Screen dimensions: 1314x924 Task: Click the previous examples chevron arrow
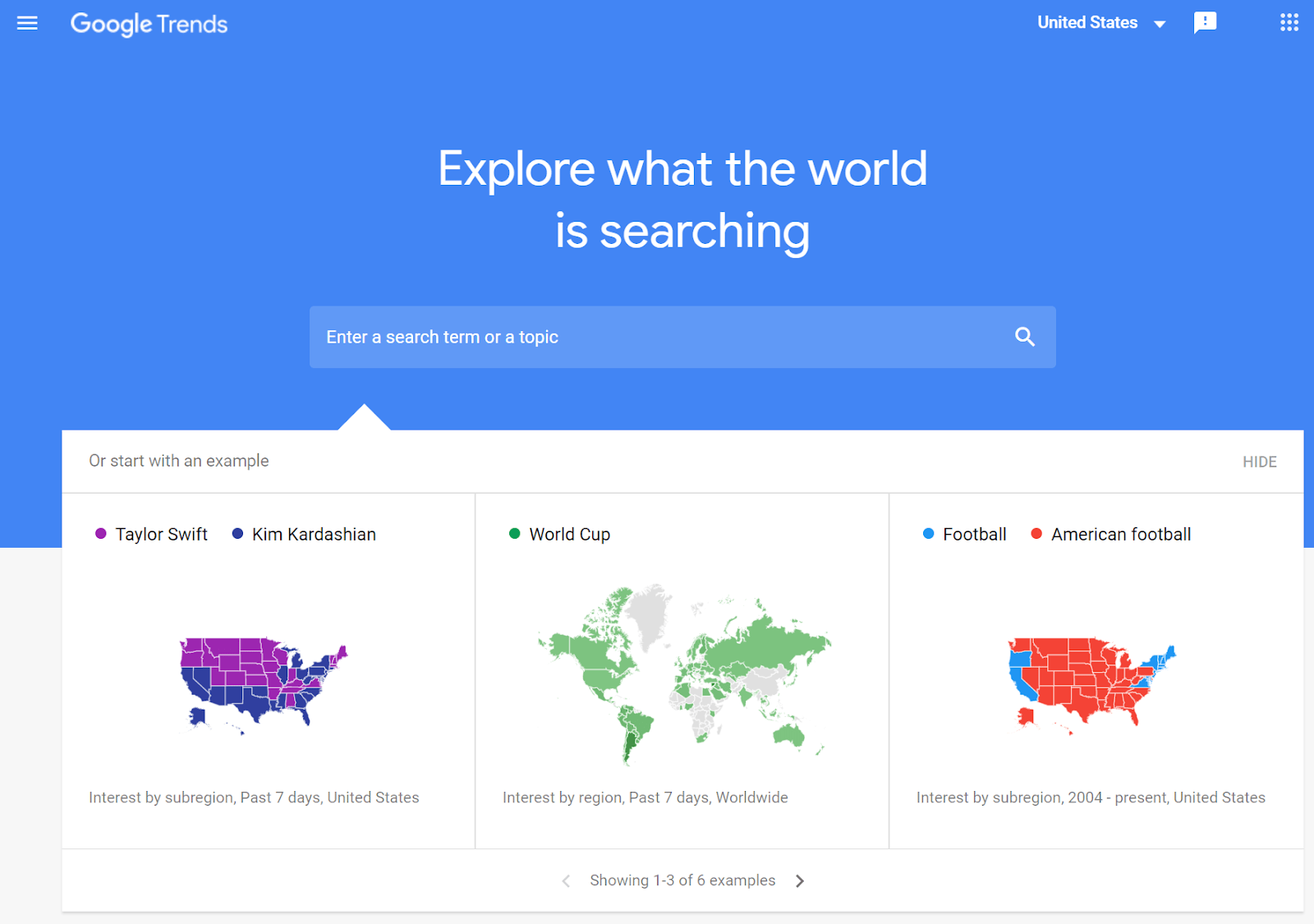(x=565, y=880)
